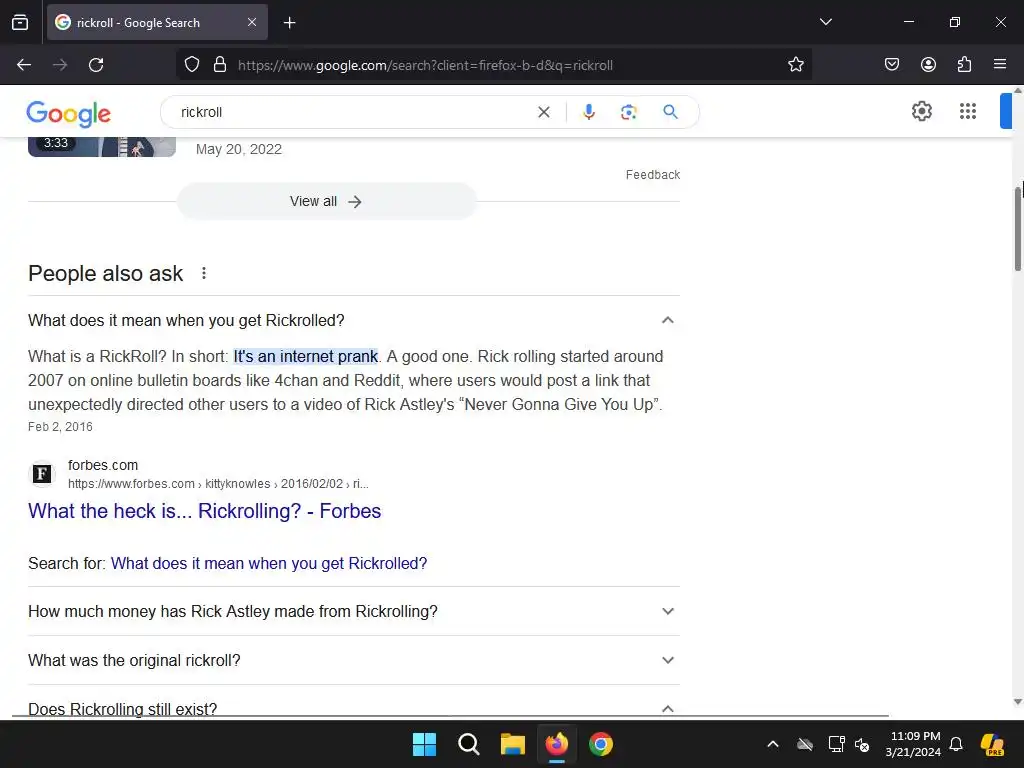The height and width of the screenshot is (768, 1024).
Task: Open the Google apps grid
Action: (x=968, y=111)
